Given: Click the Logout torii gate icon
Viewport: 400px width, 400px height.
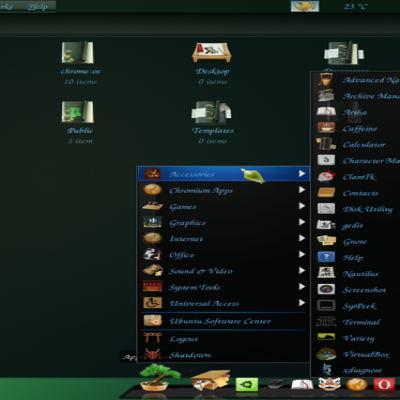Looking at the screenshot, I should [x=153, y=338].
